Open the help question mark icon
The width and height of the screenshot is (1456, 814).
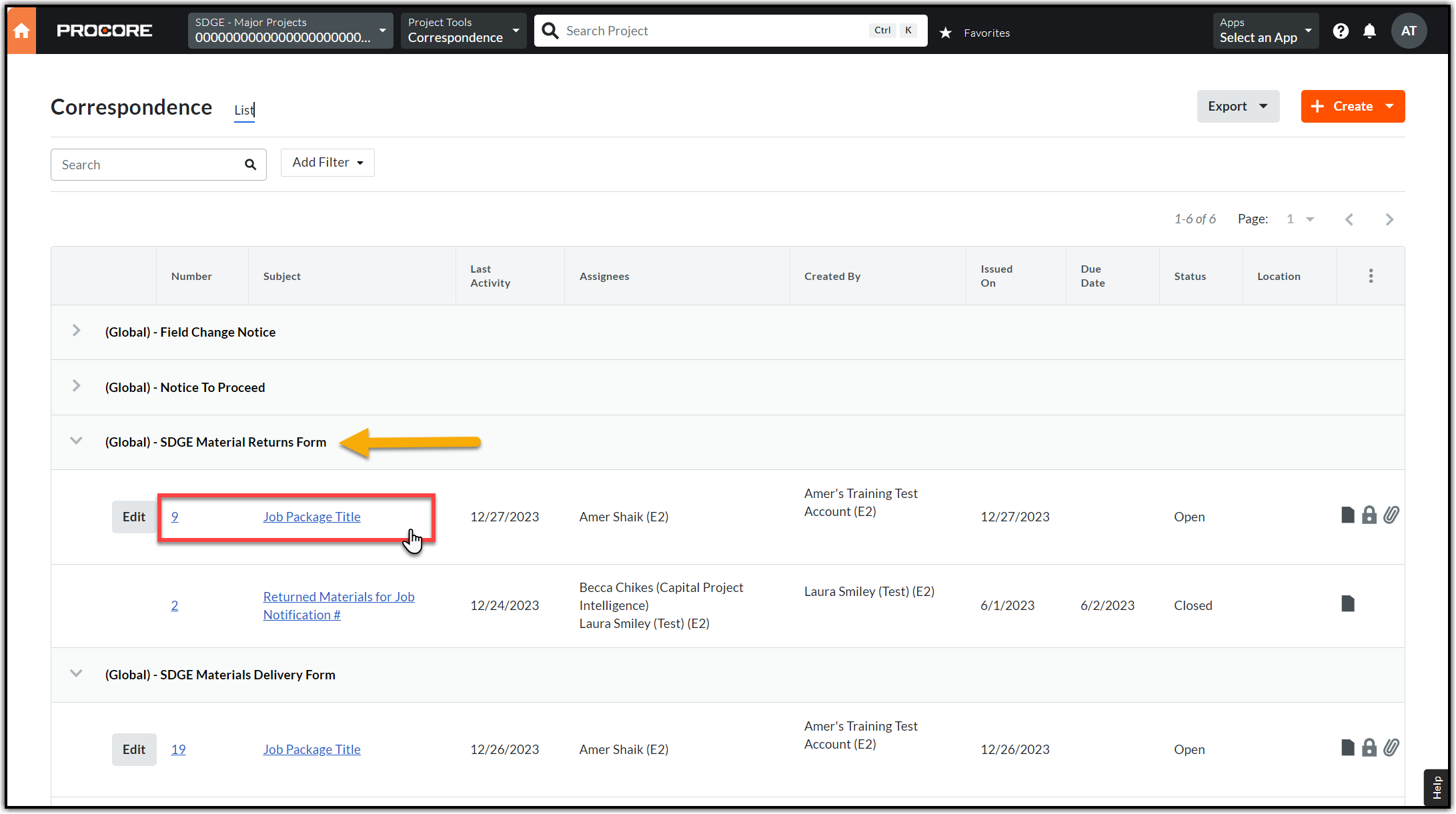point(1341,31)
